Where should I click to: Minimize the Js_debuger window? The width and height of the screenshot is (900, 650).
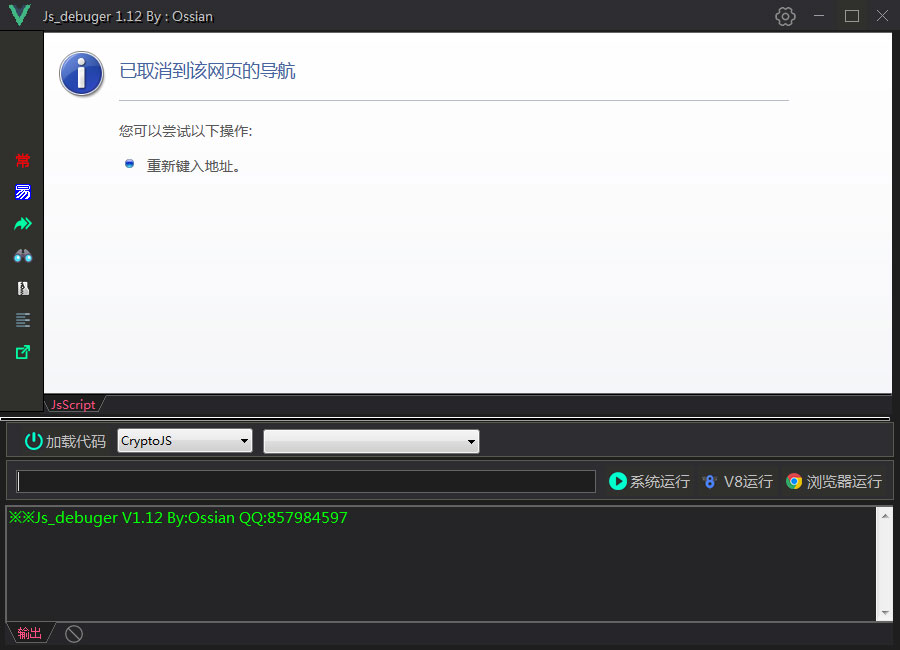[819, 16]
